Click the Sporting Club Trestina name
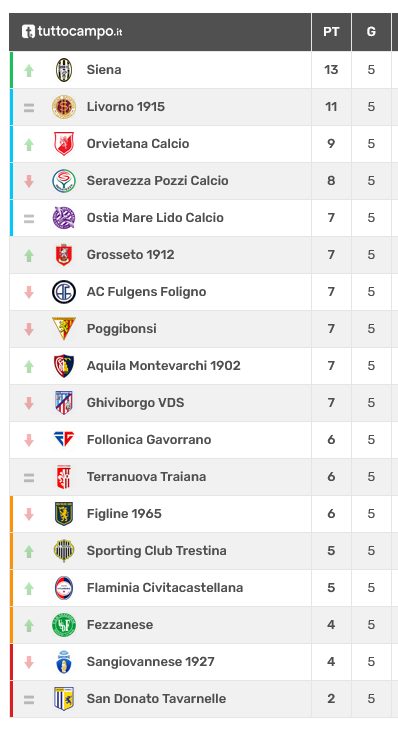The image size is (398, 729). click(157, 550)
